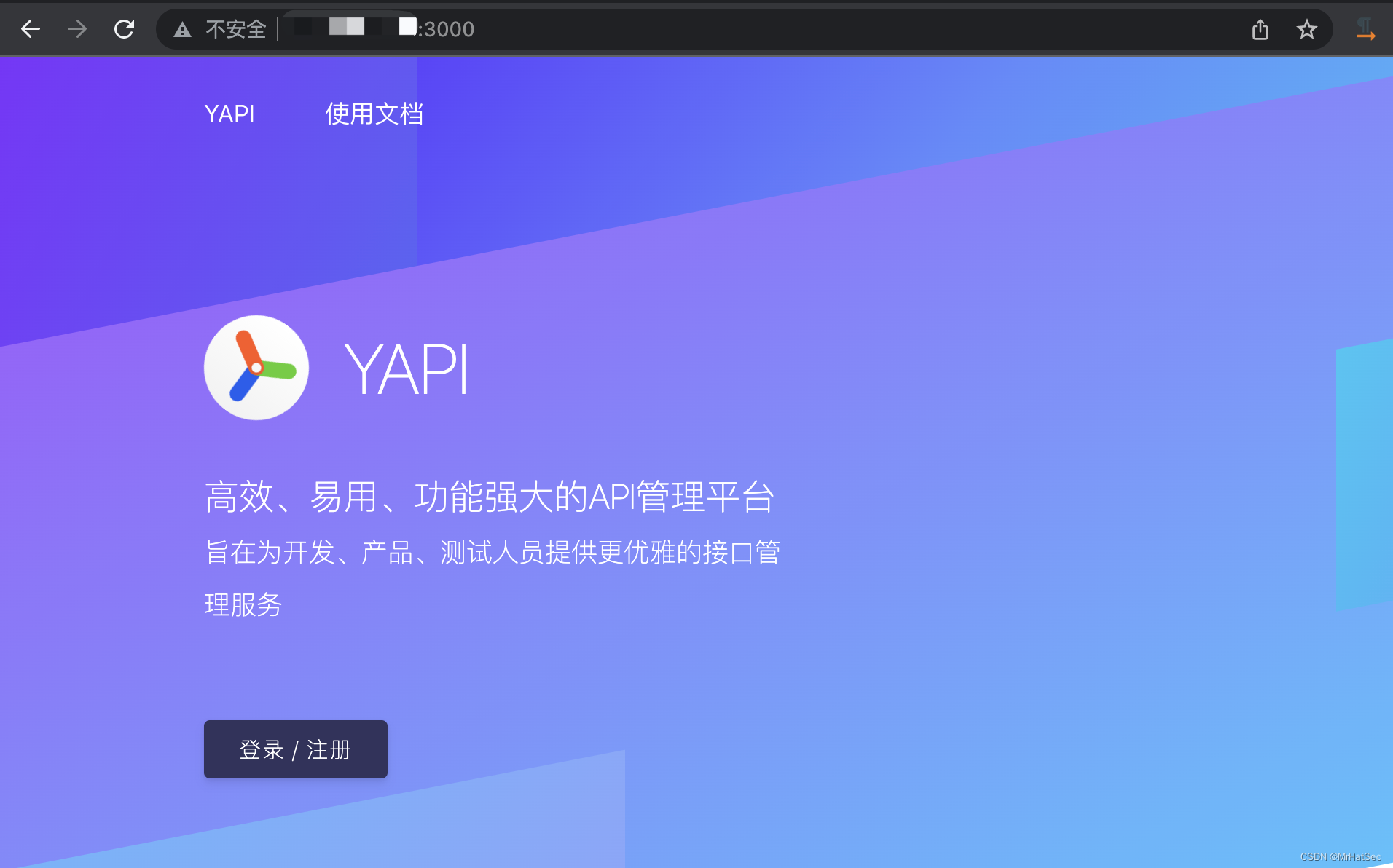
Task: Click the share icon in the toolbar
Action: [1260, 29]
